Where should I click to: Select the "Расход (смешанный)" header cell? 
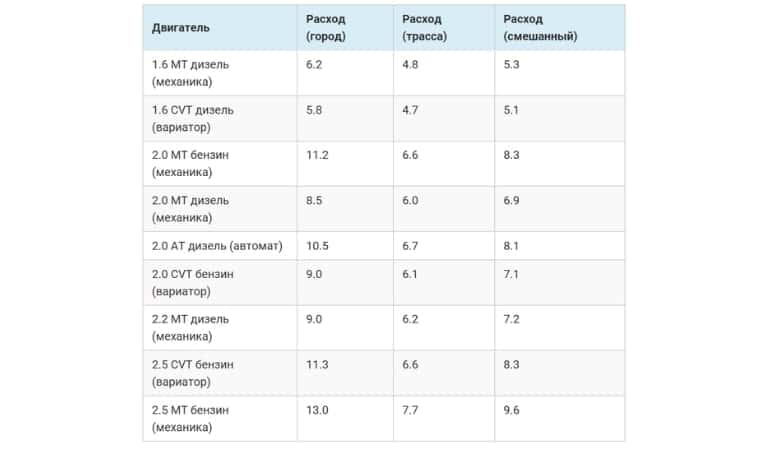click(540, 28)
